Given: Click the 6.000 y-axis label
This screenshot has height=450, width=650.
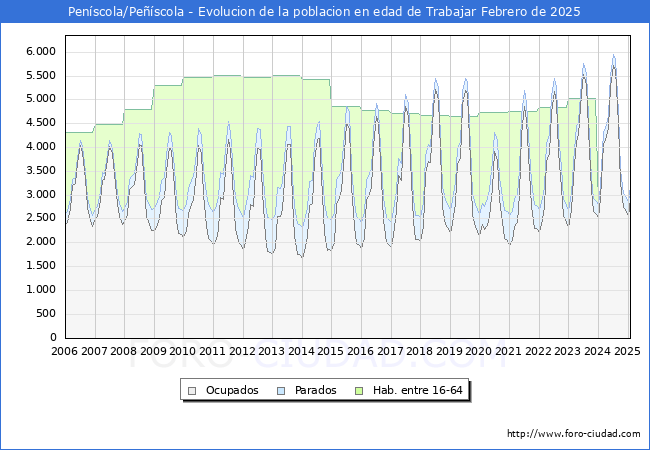Looking at the screenshot, I should point(41,51).
